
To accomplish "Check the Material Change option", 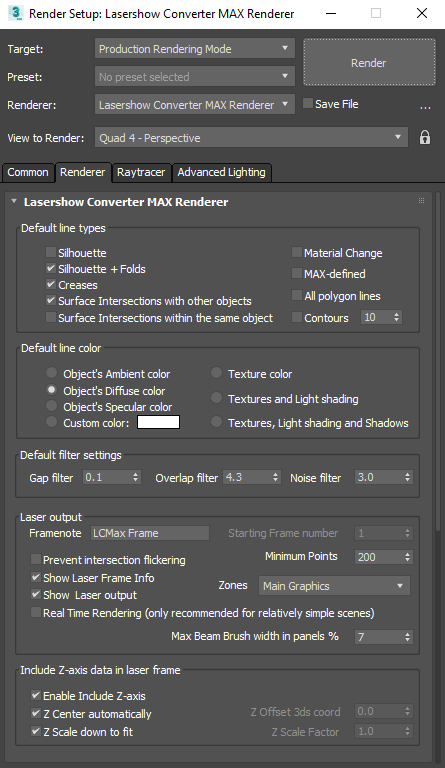I will click(x=296, y=252).
